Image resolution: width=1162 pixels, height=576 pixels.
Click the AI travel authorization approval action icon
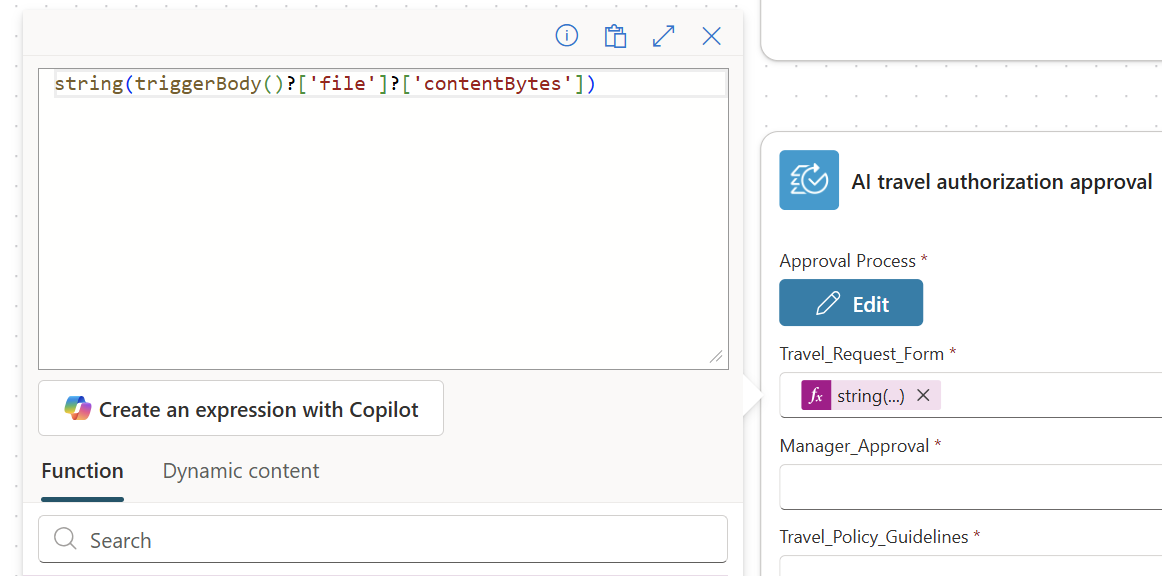pyautogui.click(x=809, y=180)
